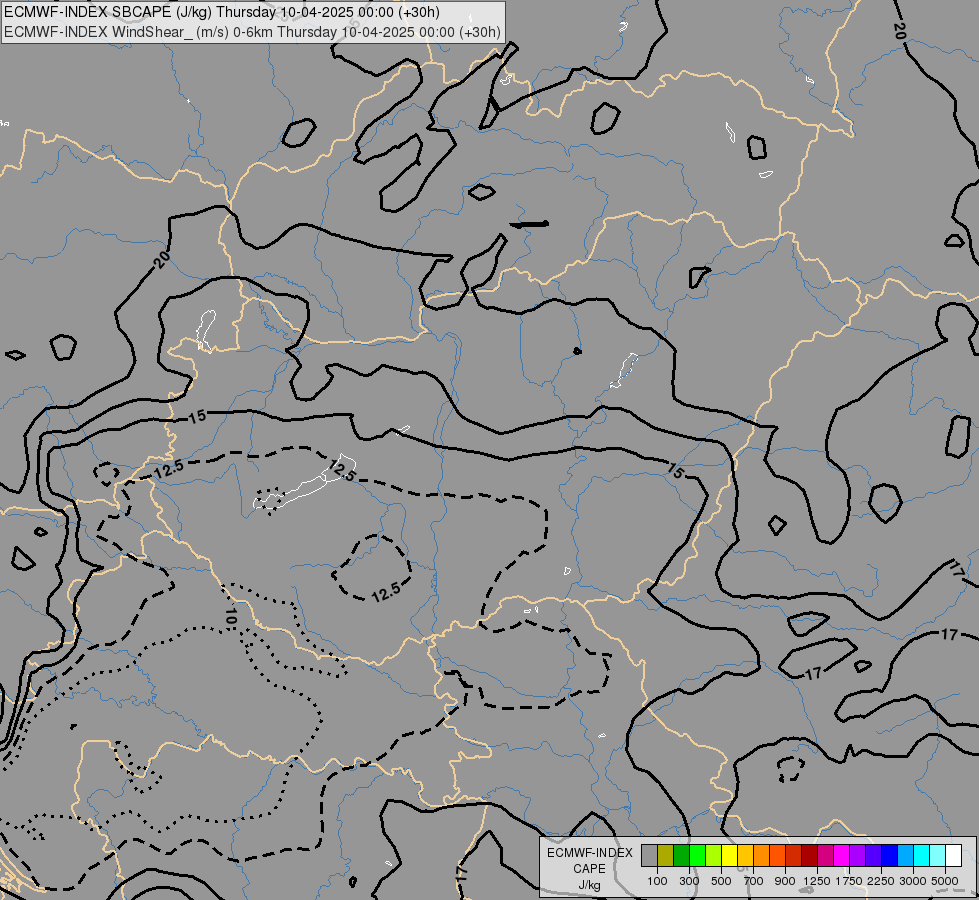The height and width of the screenshot is (900, 979).
Task: Click the olive swatch above 100 label
Action: [x=666, y=856]
